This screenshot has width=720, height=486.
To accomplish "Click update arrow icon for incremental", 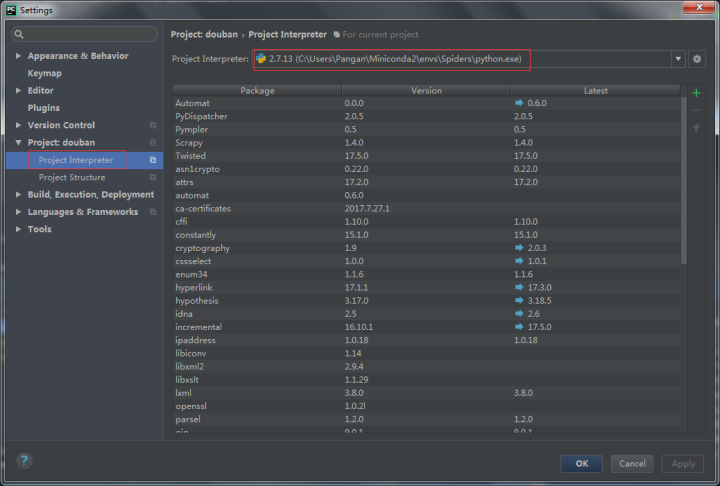I will pyautogui.click(x=519, y=327).
